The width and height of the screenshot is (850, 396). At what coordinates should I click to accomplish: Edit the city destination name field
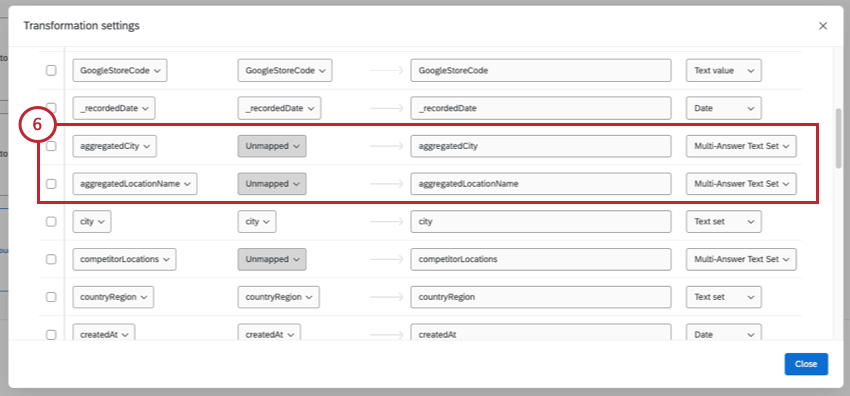[540, 222]
